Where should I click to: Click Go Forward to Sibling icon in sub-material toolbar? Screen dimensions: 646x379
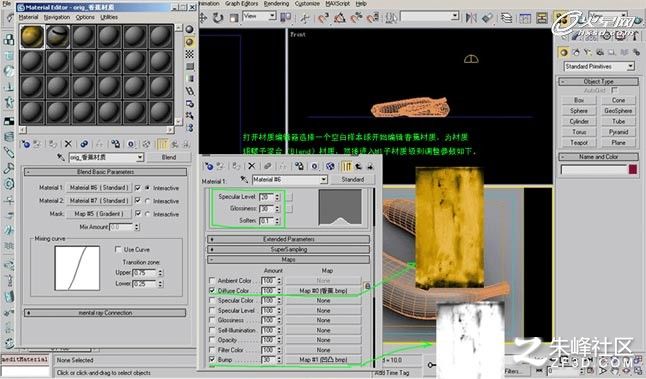370,166
